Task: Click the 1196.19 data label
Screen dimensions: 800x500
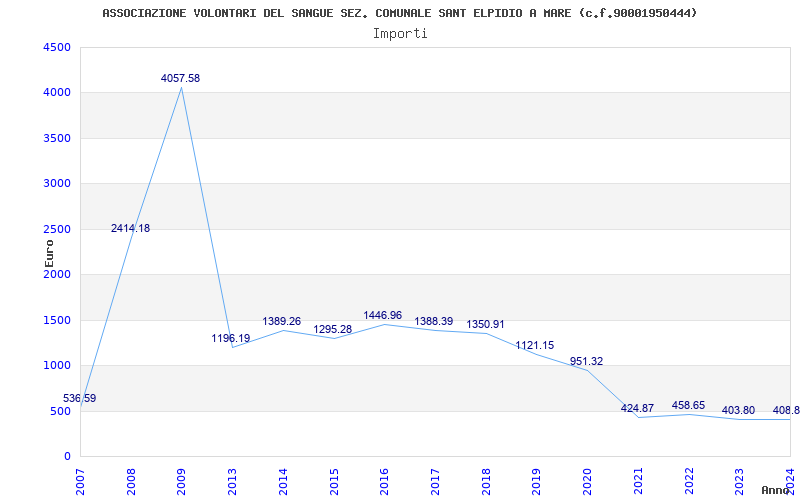Action: [x=231, y=338]
